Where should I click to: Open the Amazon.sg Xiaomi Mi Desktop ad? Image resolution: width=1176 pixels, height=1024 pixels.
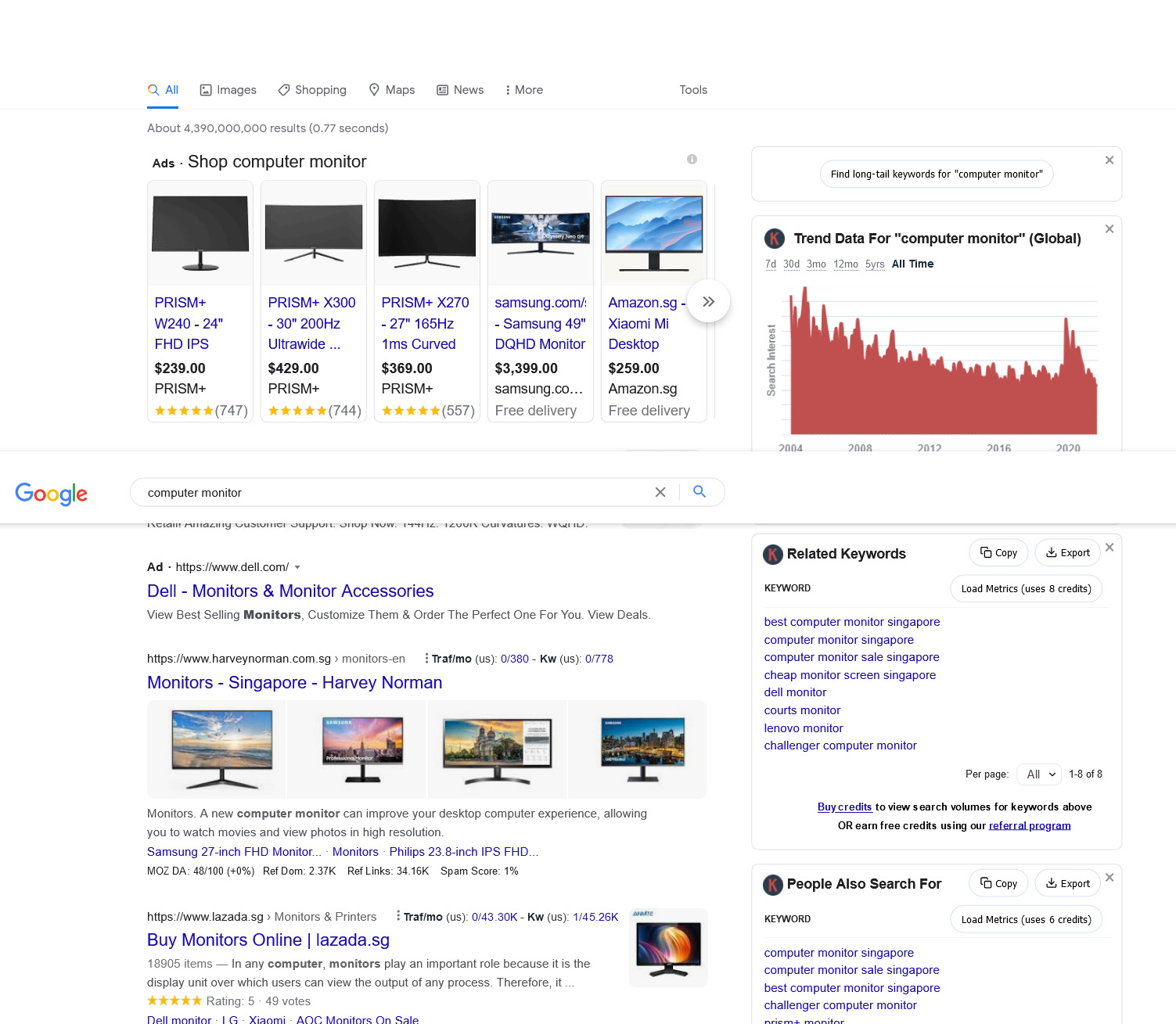(647, 323)
